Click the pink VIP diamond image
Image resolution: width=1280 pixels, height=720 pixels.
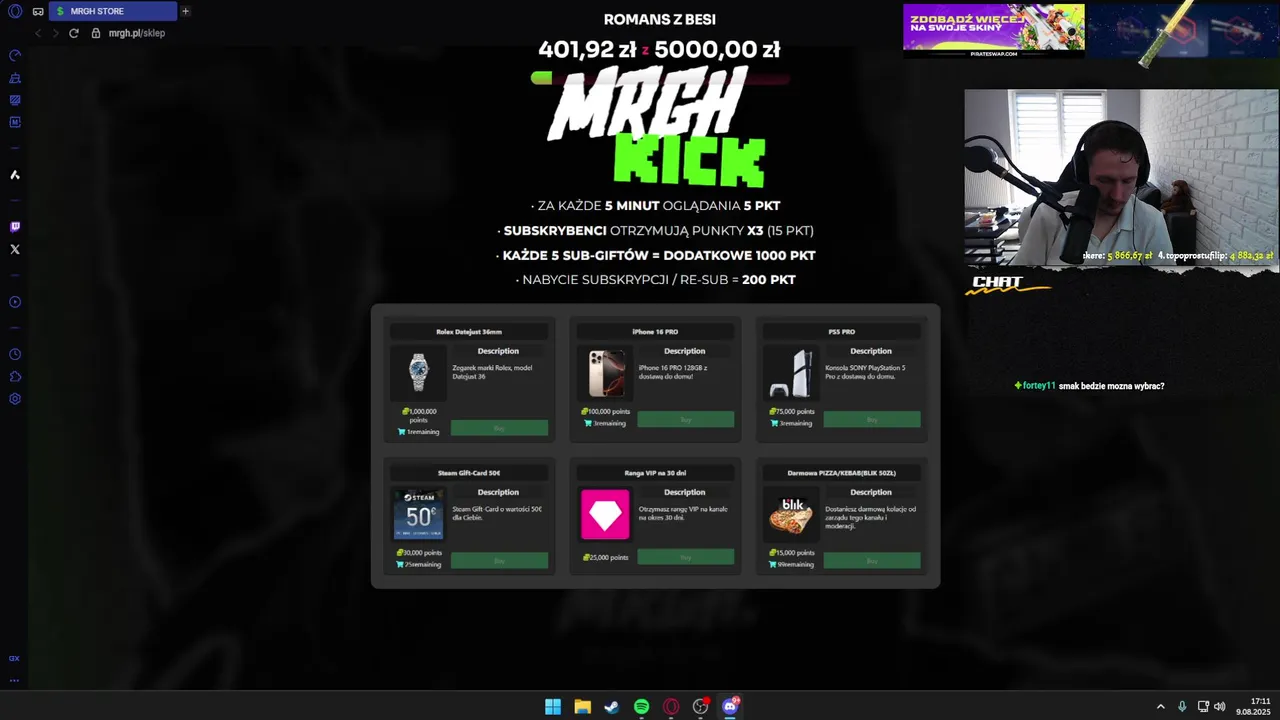coord(606,514)
